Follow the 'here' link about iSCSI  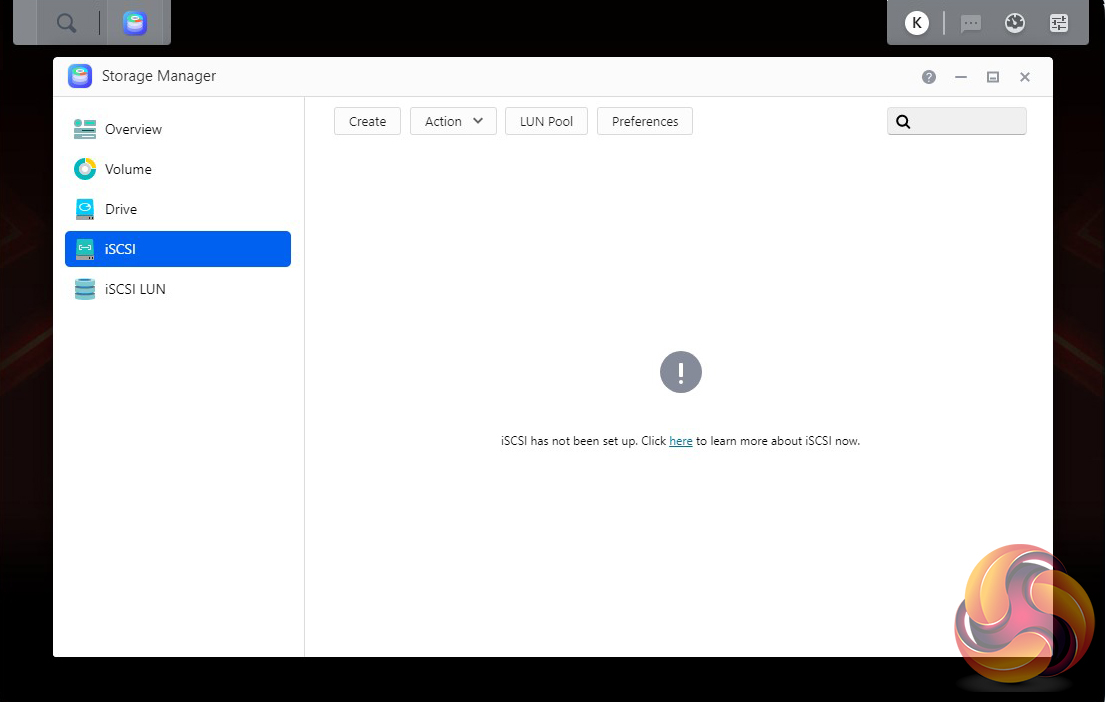680,441
